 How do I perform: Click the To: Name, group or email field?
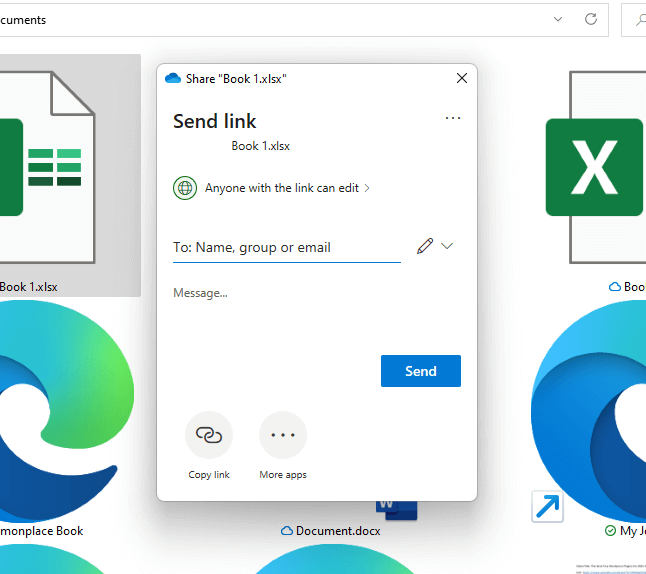tap(287, 247)
